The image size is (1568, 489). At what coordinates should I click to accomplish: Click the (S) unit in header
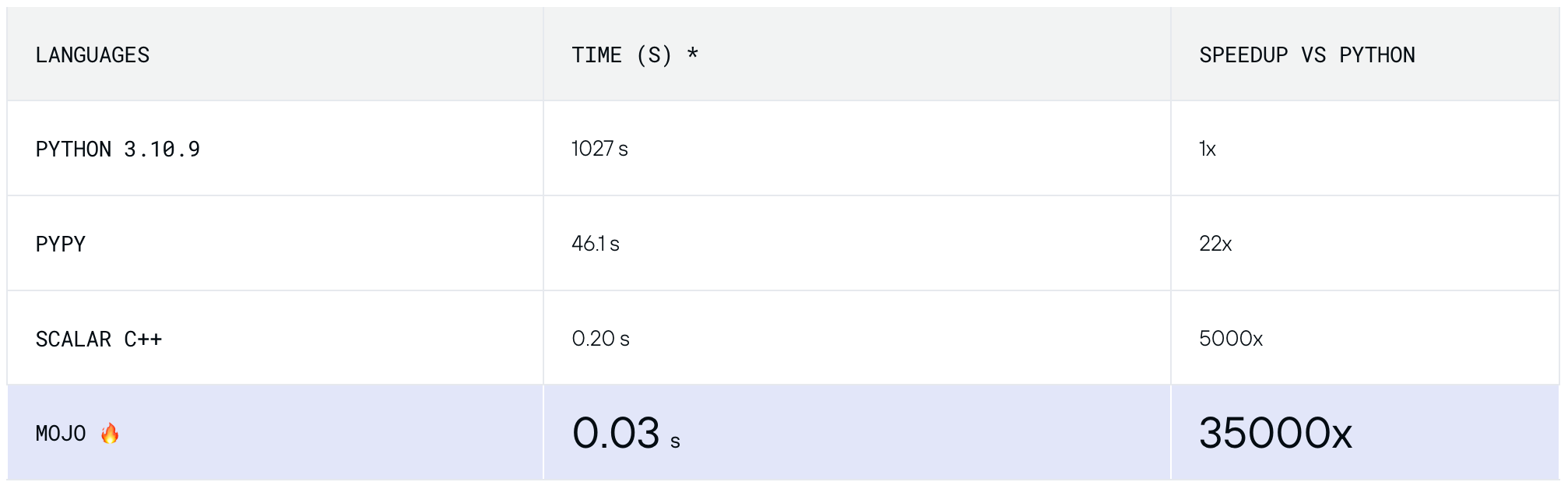654,55
